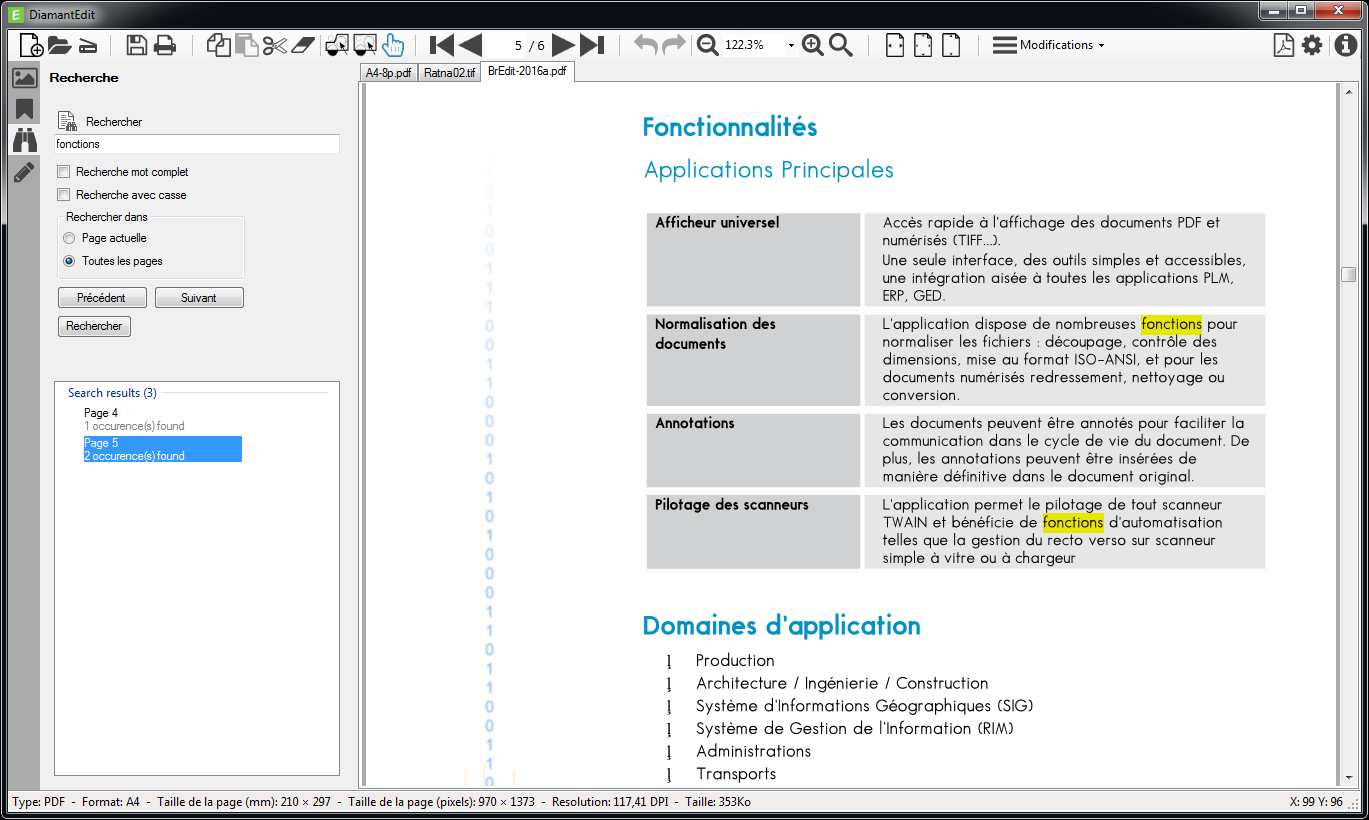Start scanning with the scanner icon
Screen dimensions: 1369x820
pyautogui.click(x=88, y=45)
